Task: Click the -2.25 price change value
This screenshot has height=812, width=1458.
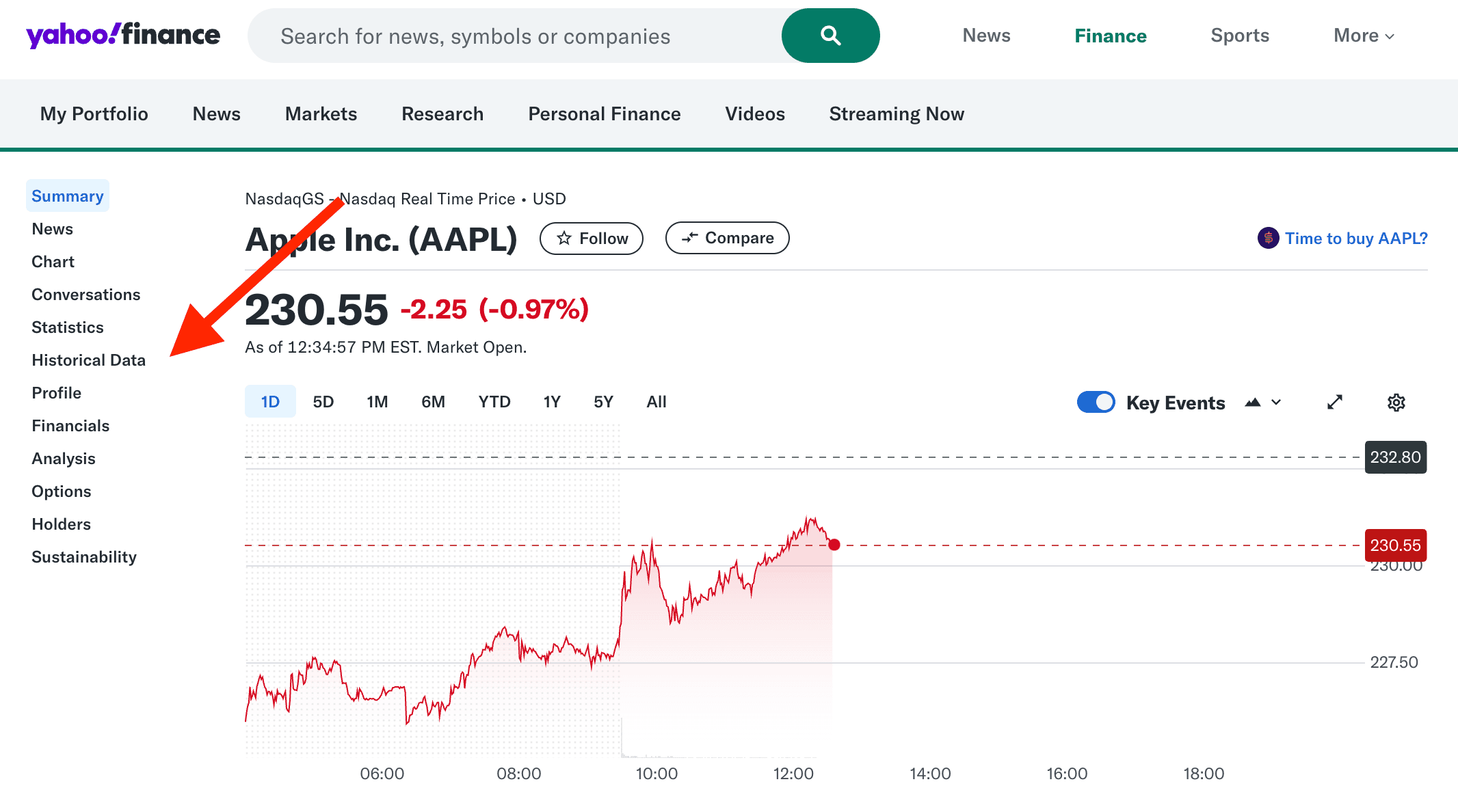Action: coord(434,310)
